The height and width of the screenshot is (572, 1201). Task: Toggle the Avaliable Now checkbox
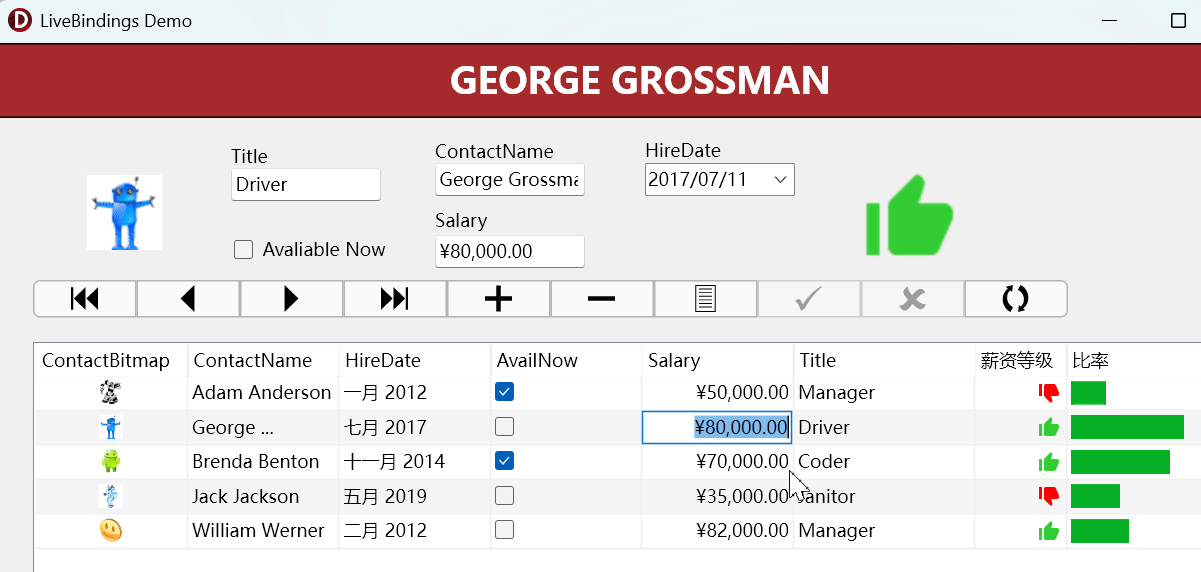[243, 250]
